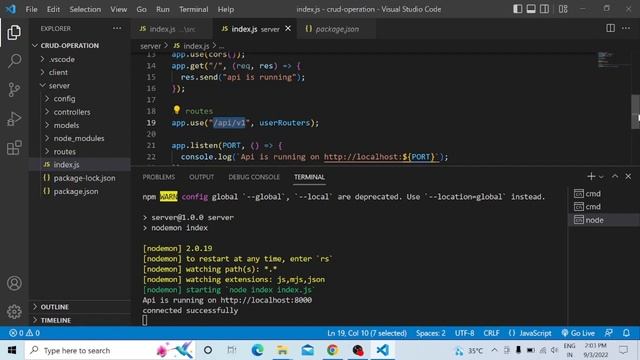Image resolution: width=640 pixels, height=360 pixels.
Task: Open Explorer Views and More Actions ellipsis
Action: pos(117,28)
